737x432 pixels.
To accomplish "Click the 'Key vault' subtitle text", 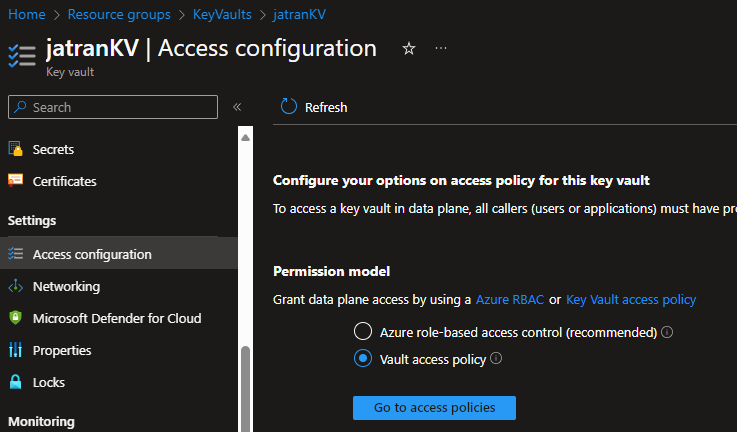I will 70,72.
